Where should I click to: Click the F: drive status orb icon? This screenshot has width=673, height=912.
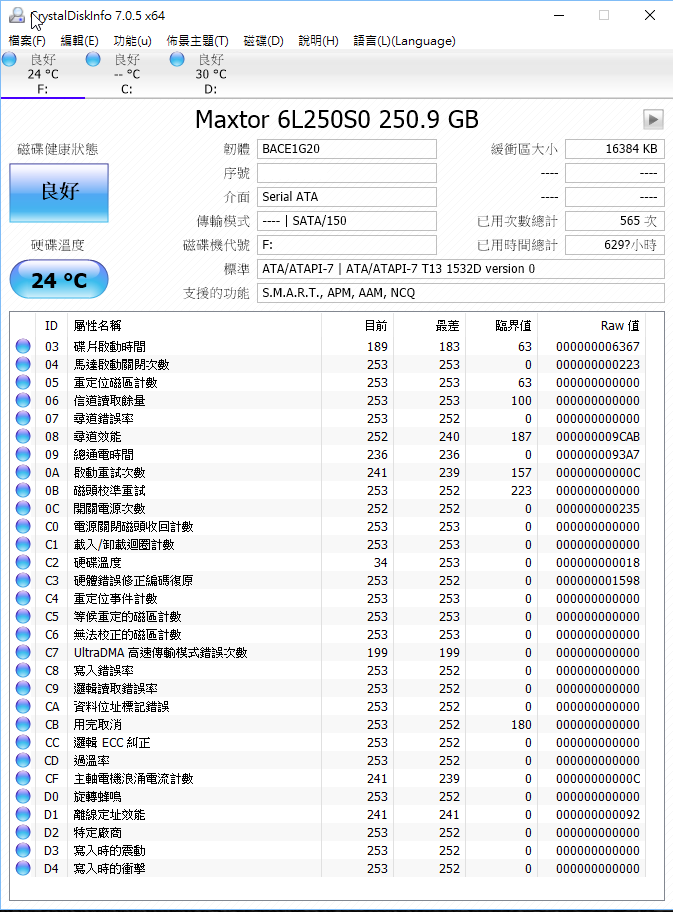9,60
